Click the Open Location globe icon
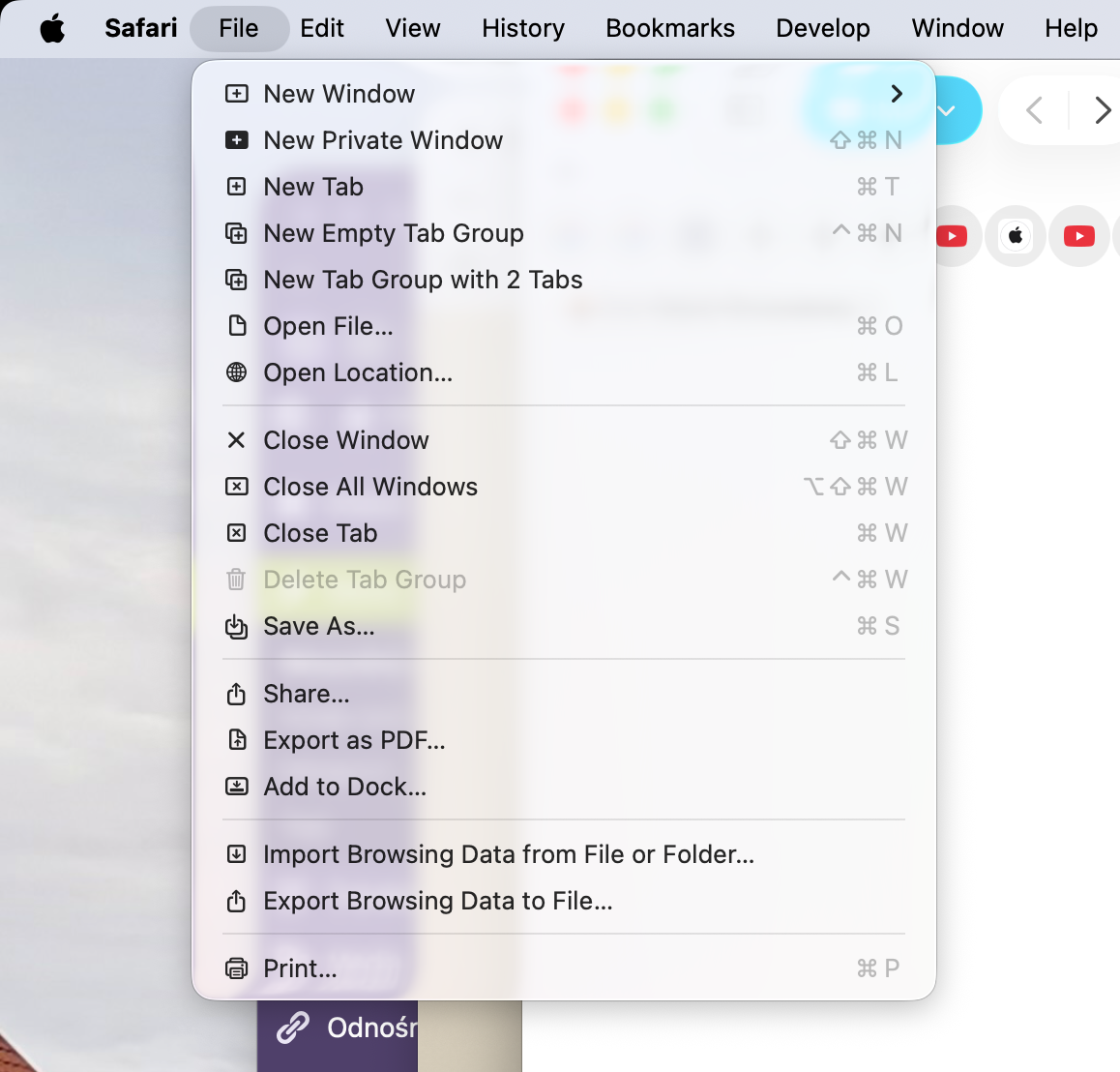The image size is (1120, 1072). [236, 372]
